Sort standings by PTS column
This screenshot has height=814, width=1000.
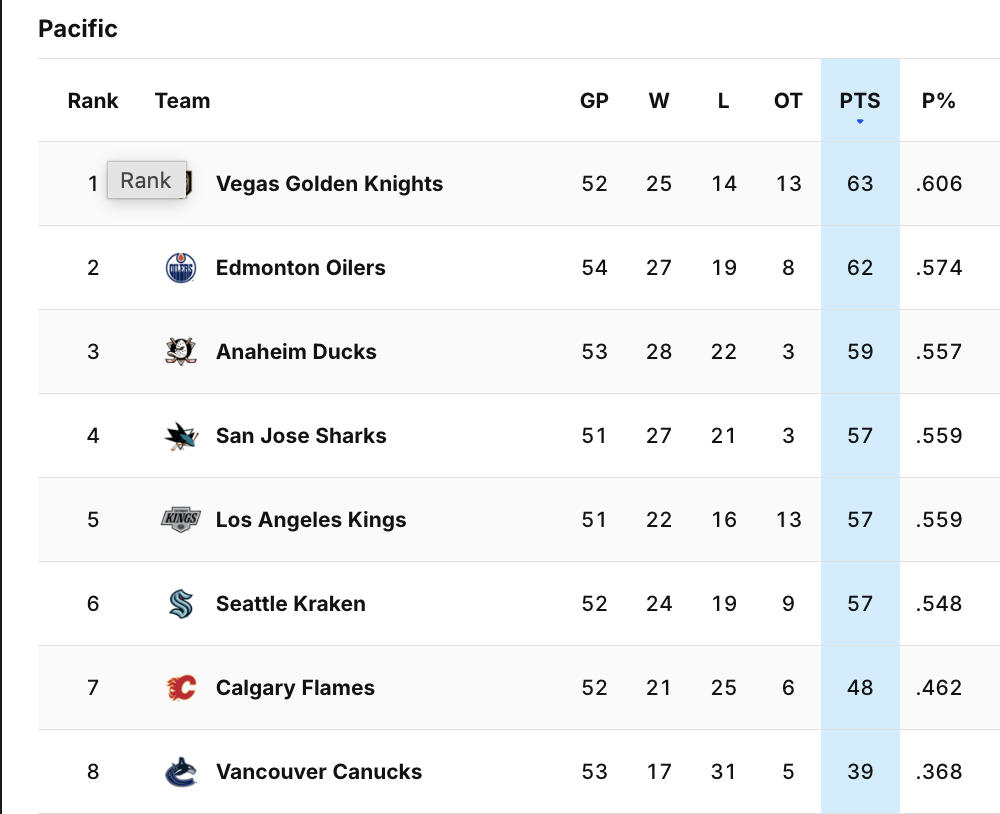pyautogui.click(x=860, y=101)
